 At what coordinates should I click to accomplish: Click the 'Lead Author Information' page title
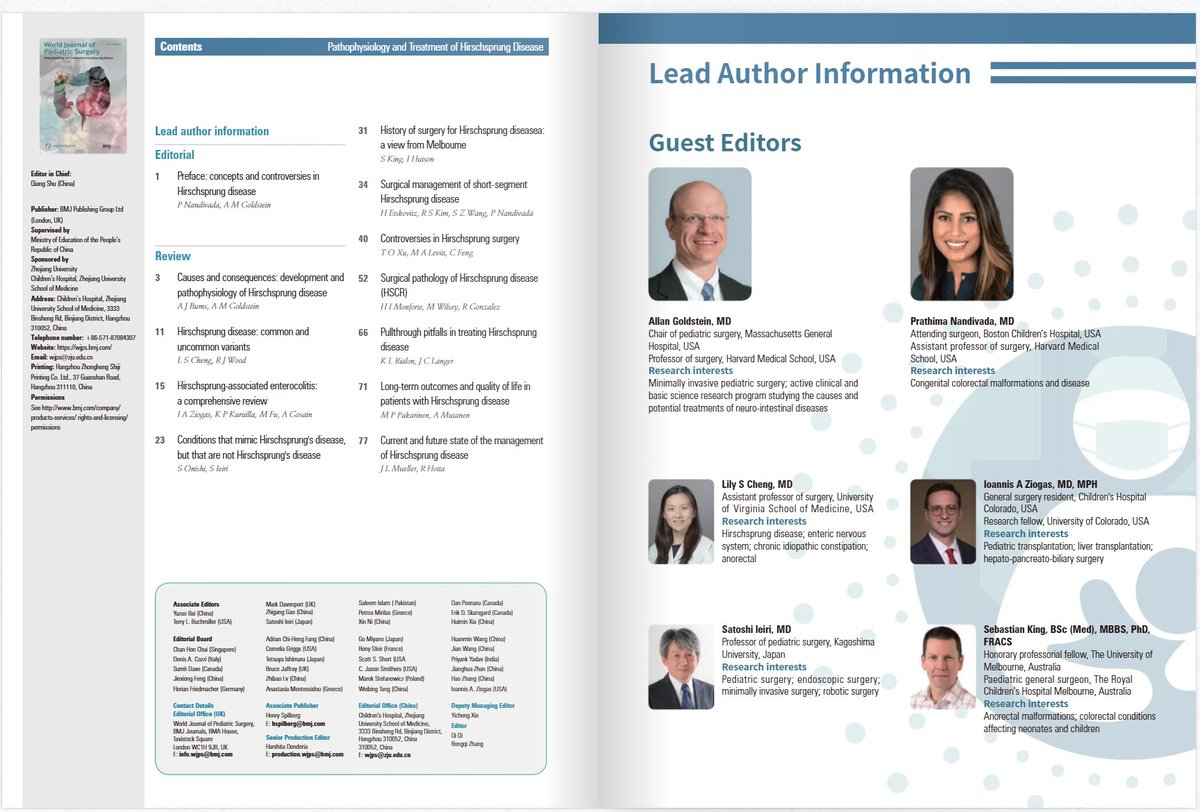(810, 73)
